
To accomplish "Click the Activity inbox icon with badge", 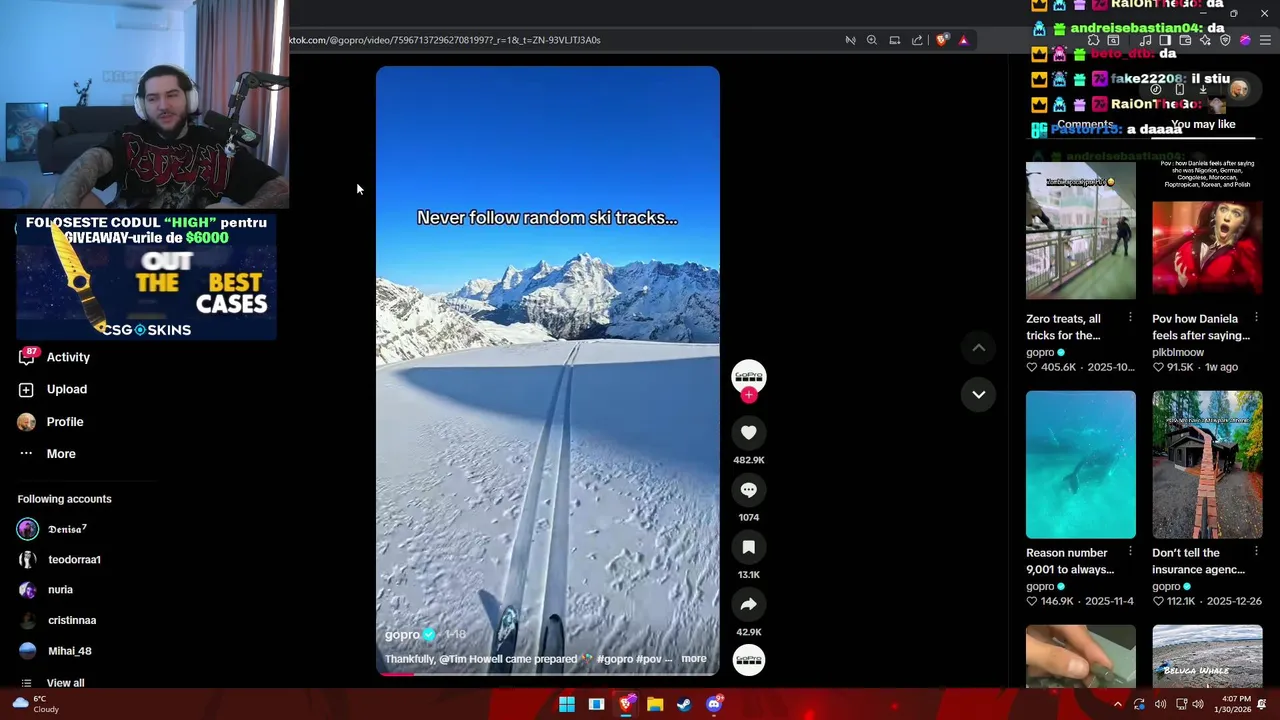I will [27, 357].
